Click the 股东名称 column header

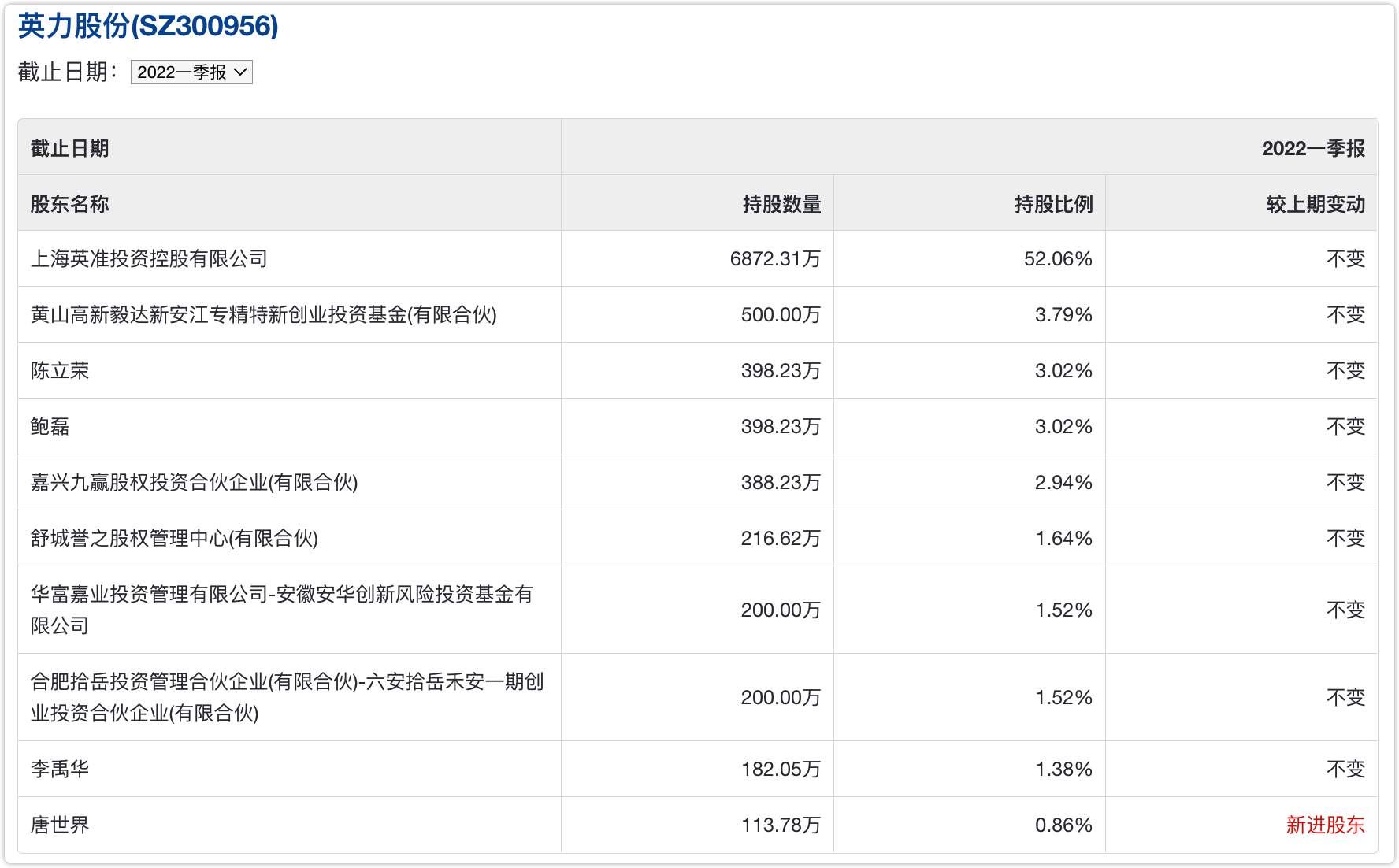pyautogui.click(x=69, y=204)
